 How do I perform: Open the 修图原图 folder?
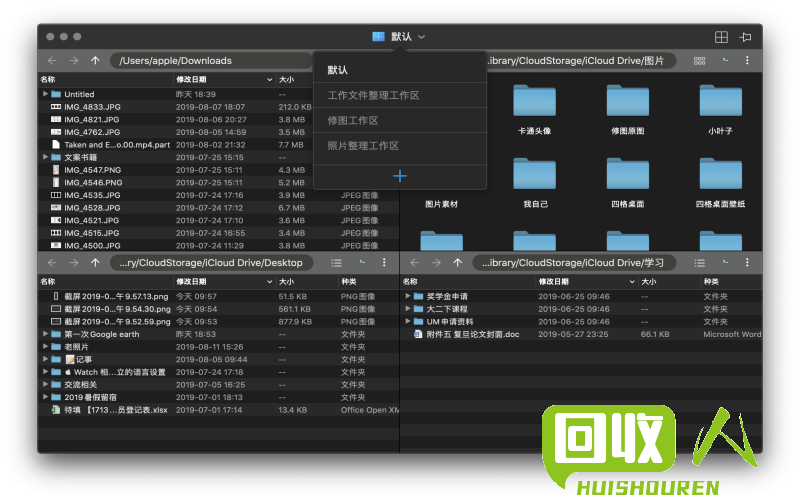tap(628, 108)
